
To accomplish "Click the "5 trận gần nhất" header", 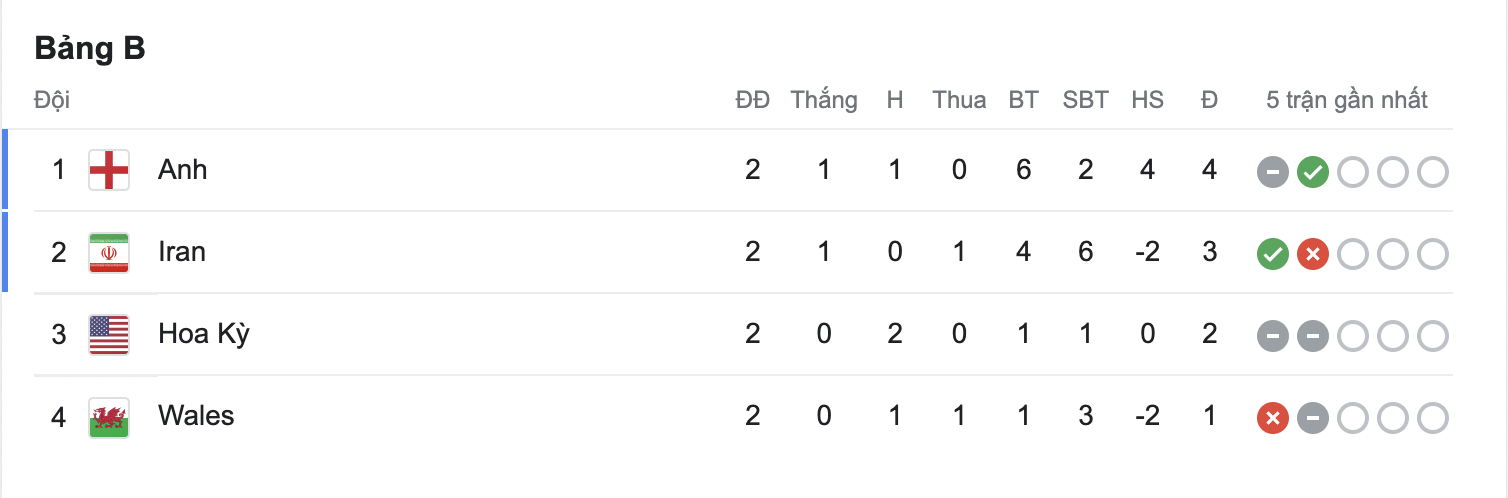I will click(1346, 100).
